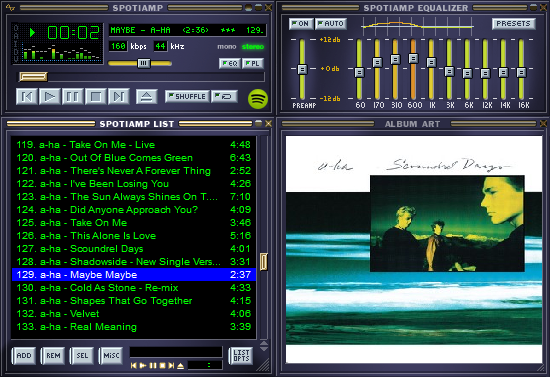Click the 1K band slider knob
The image size is (550, 377).
point(431,62)
